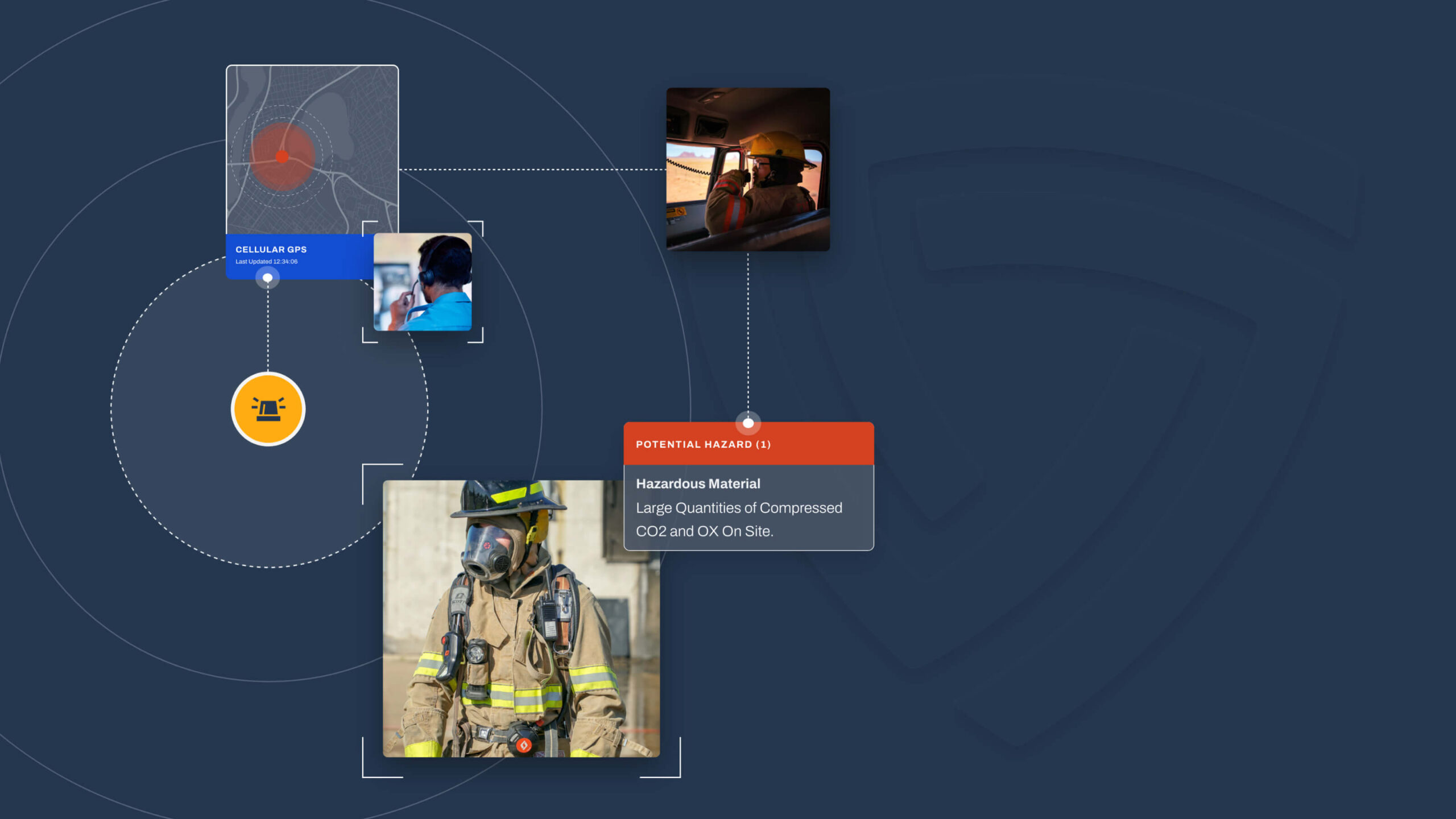Click the black helmet on masked firefighter
1456x819 pixels.
(503, 498)
